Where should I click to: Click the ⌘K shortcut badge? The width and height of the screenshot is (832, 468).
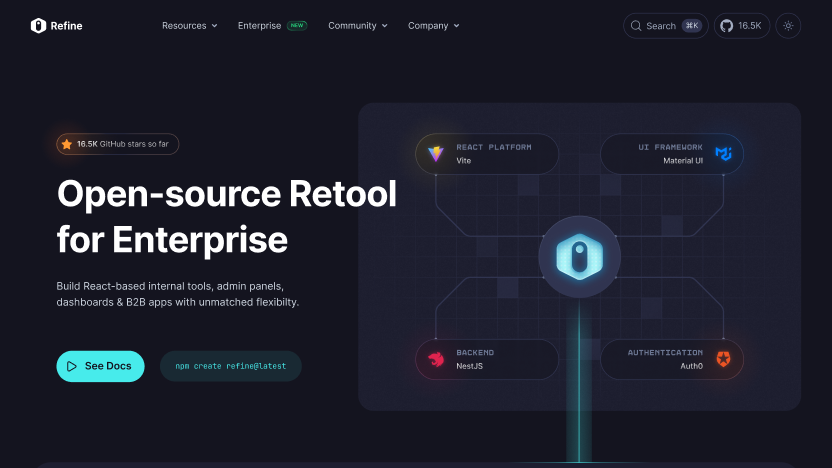692,25
